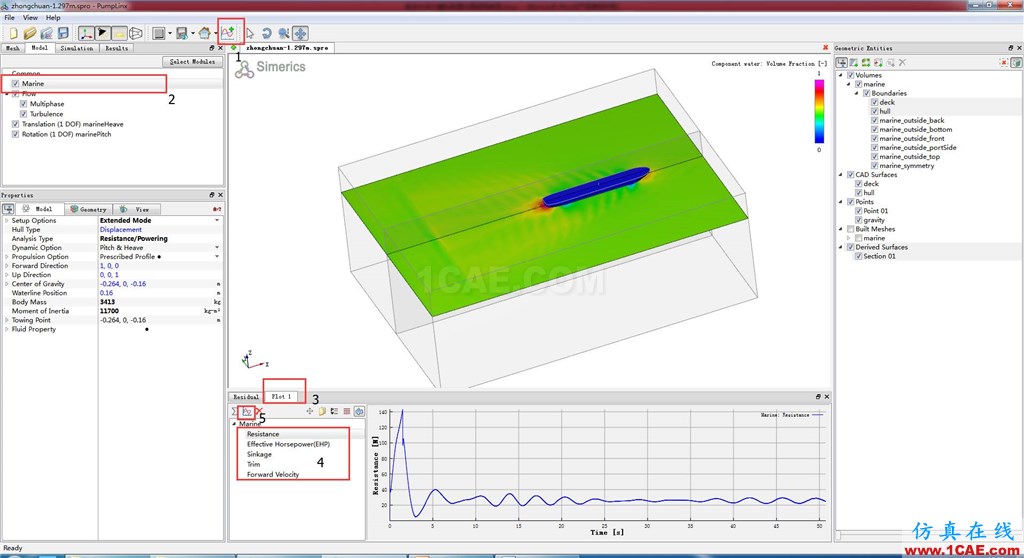Click the add plot curve icon
This screenshot has width=1024, height=558.
click(x=227, y=33)
